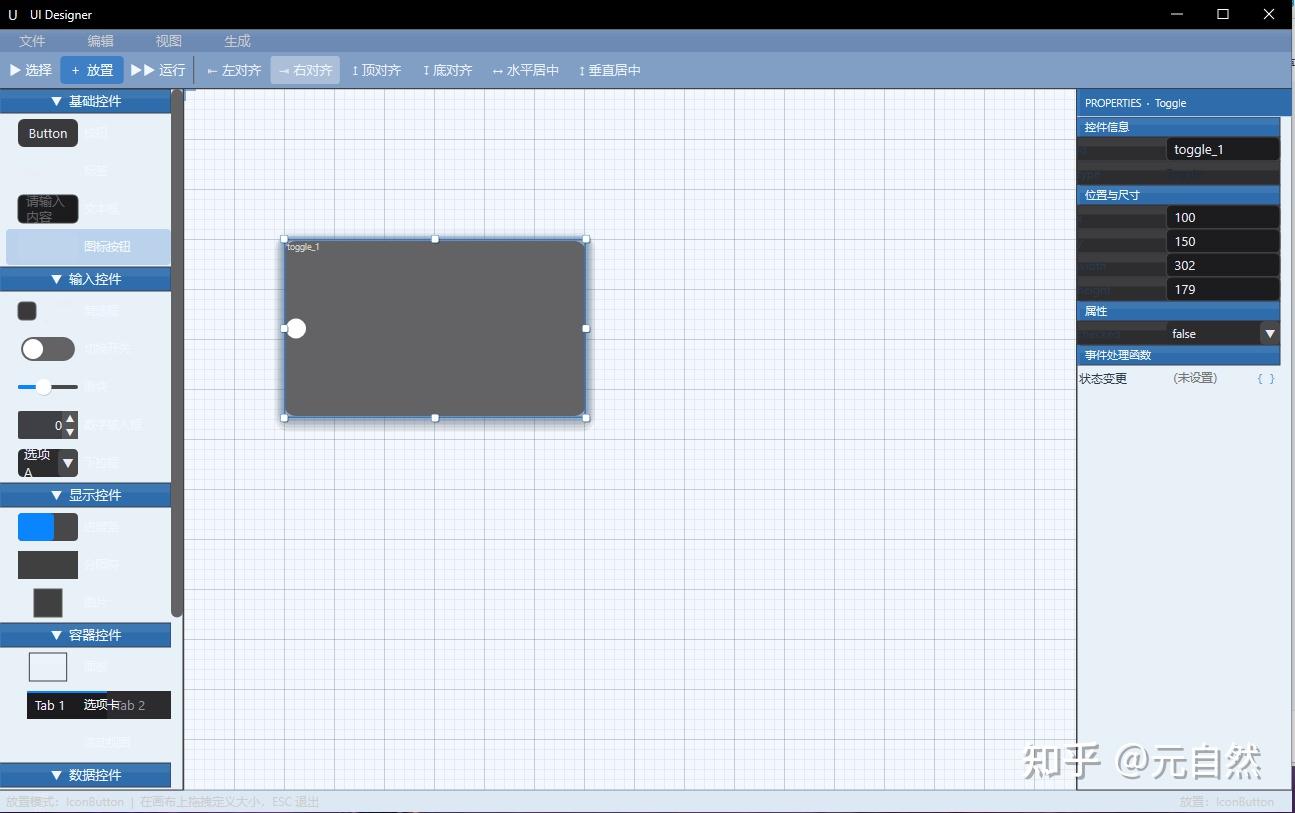This screenshot has height=813, width=1295.
Task: Align left with 左对齐
Action: (x=234, y=70)
